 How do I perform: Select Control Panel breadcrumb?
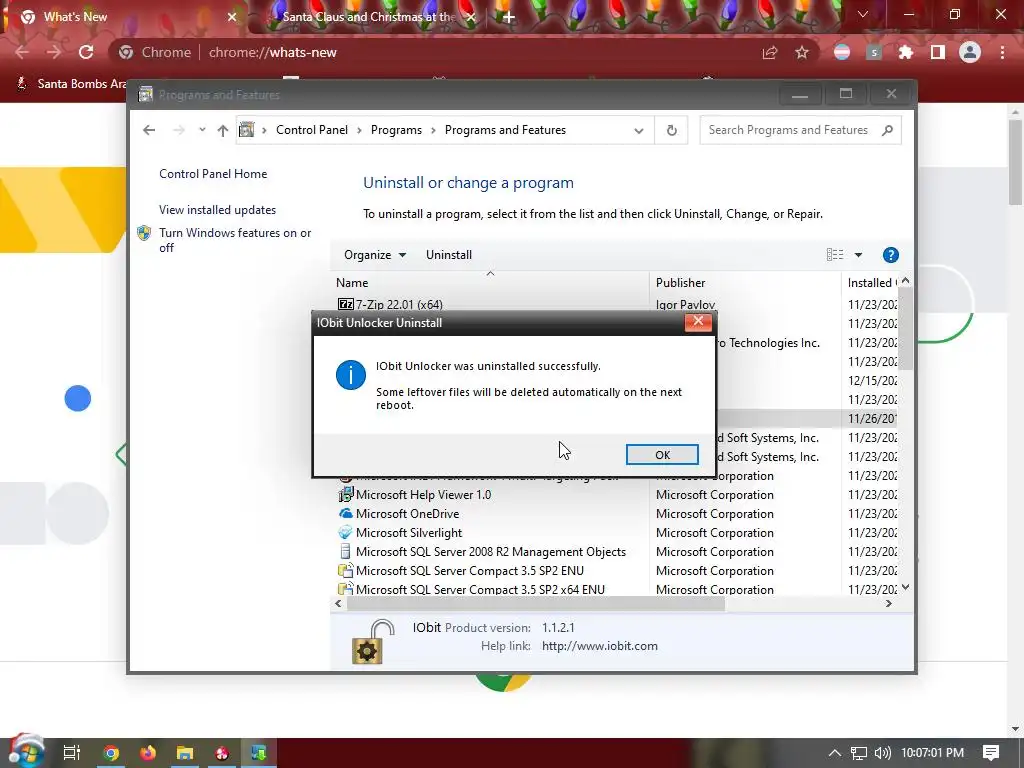pos(312,130)
